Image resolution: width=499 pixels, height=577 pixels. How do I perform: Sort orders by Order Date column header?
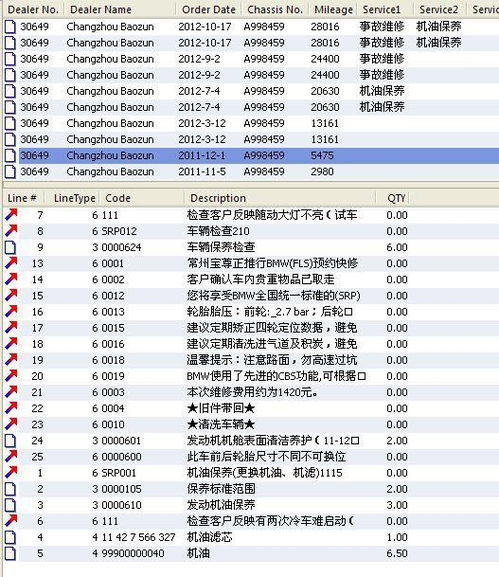pyautogui.click(x=208, y=10)
